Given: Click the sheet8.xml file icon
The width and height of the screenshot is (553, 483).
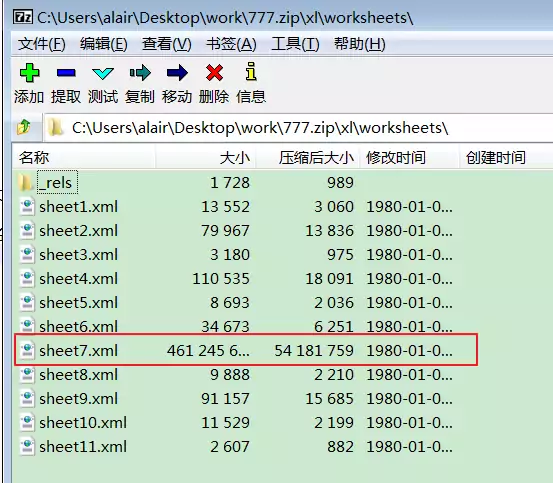Looking at the screenshot, I should [x=27, y=374].
